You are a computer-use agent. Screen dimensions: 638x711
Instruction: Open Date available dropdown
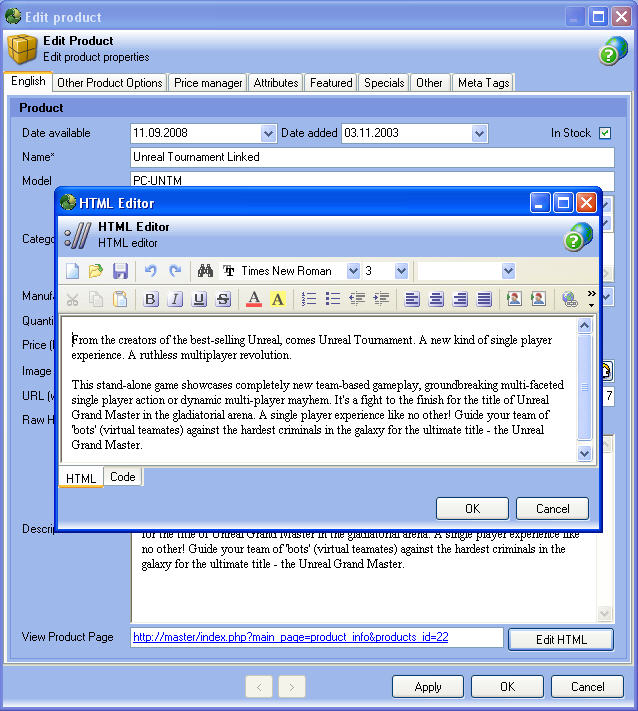268,134
